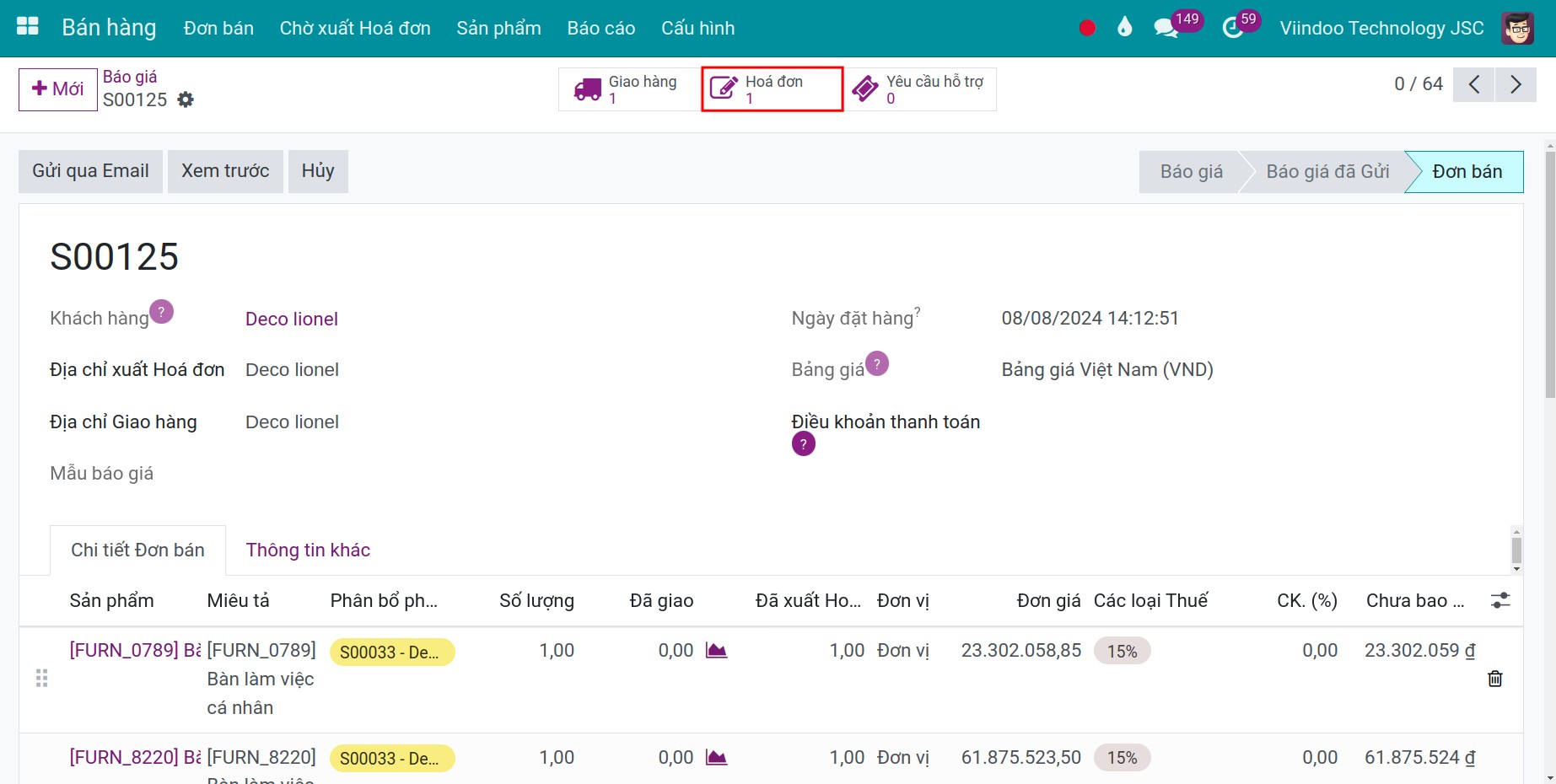
Task: Click the Bảng giá Việt Nam (VND) field
Action: 1107,369
